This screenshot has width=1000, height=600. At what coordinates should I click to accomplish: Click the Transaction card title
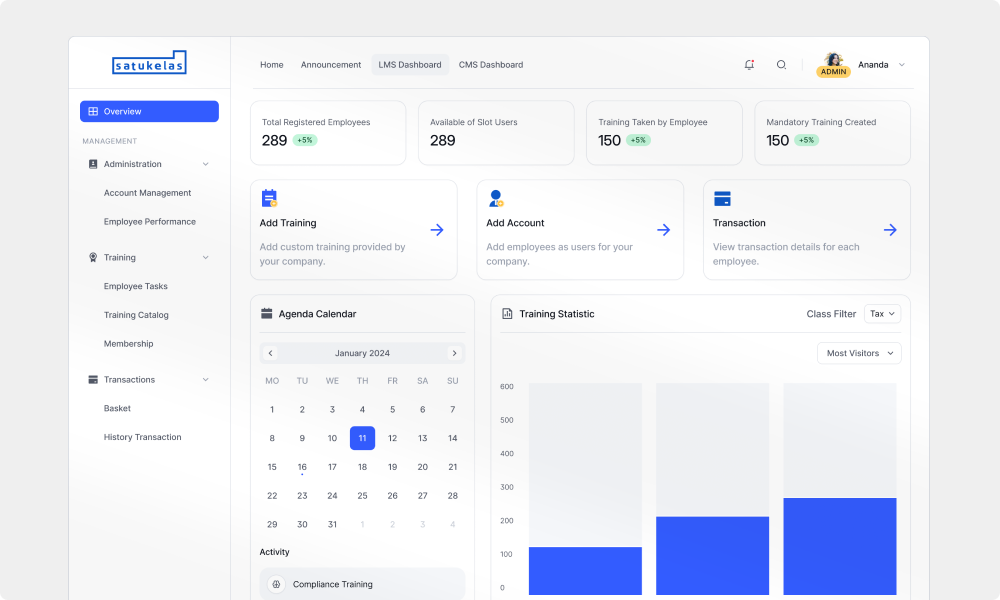pos(739,223)
